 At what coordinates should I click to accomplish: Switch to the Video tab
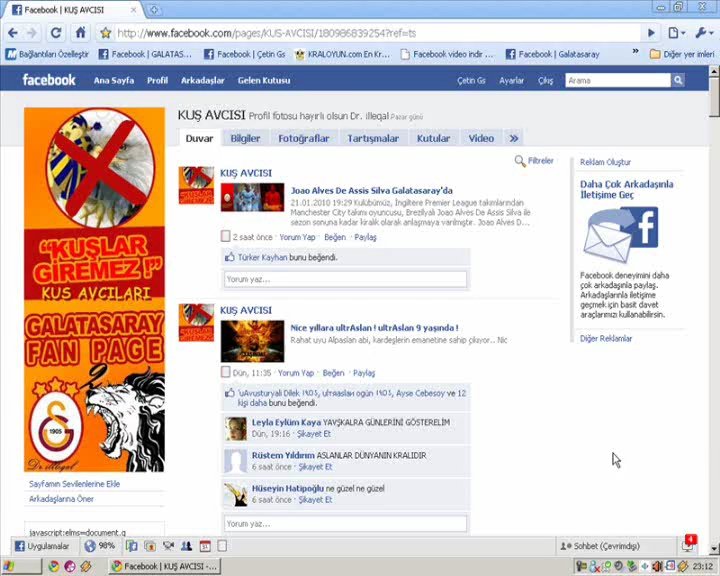tap(481, 138)
